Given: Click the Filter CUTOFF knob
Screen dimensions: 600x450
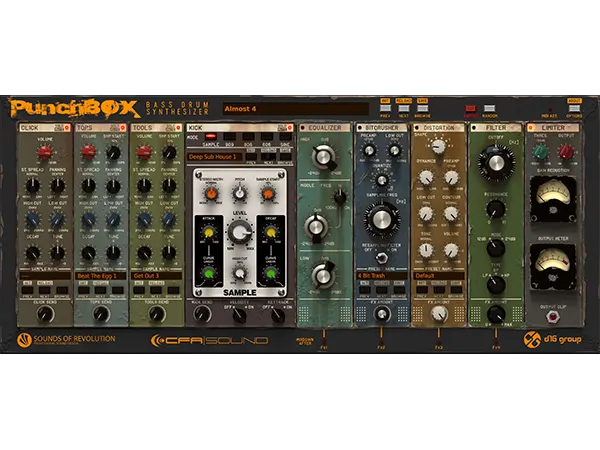Looking at the screenshot, I should click(x=496, y=163).
